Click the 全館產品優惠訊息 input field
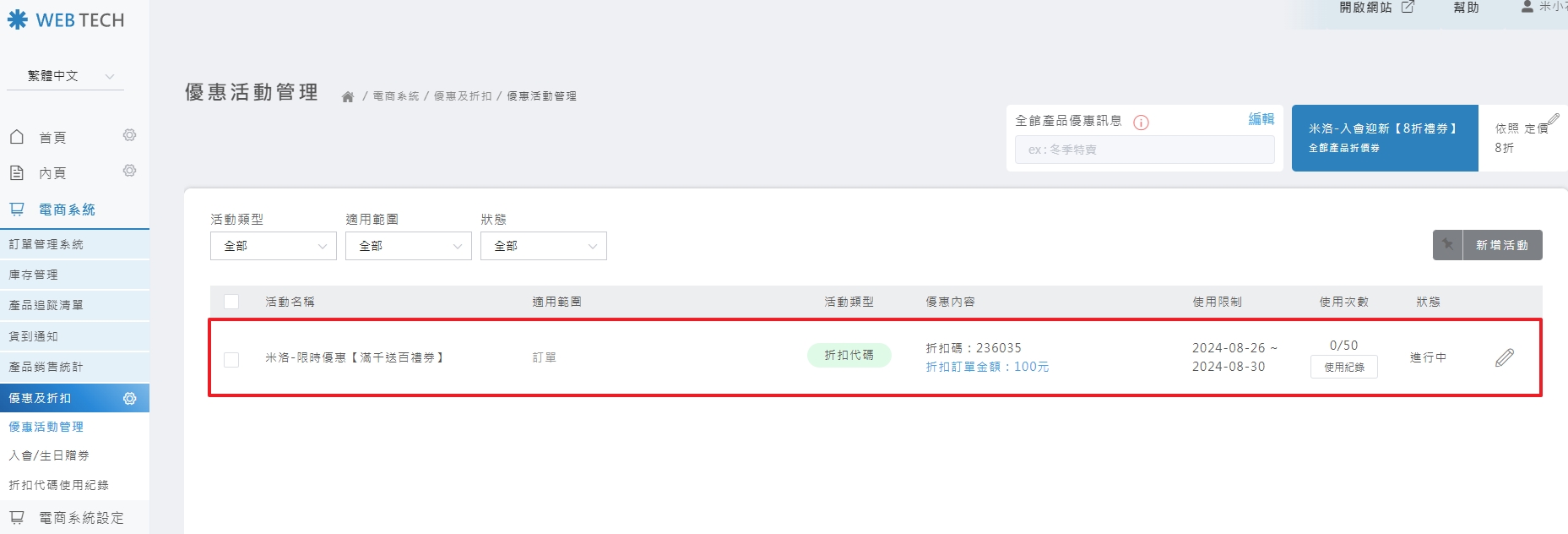Image resolution: width=1568 pixels, height=534 pixels. 1144,150
